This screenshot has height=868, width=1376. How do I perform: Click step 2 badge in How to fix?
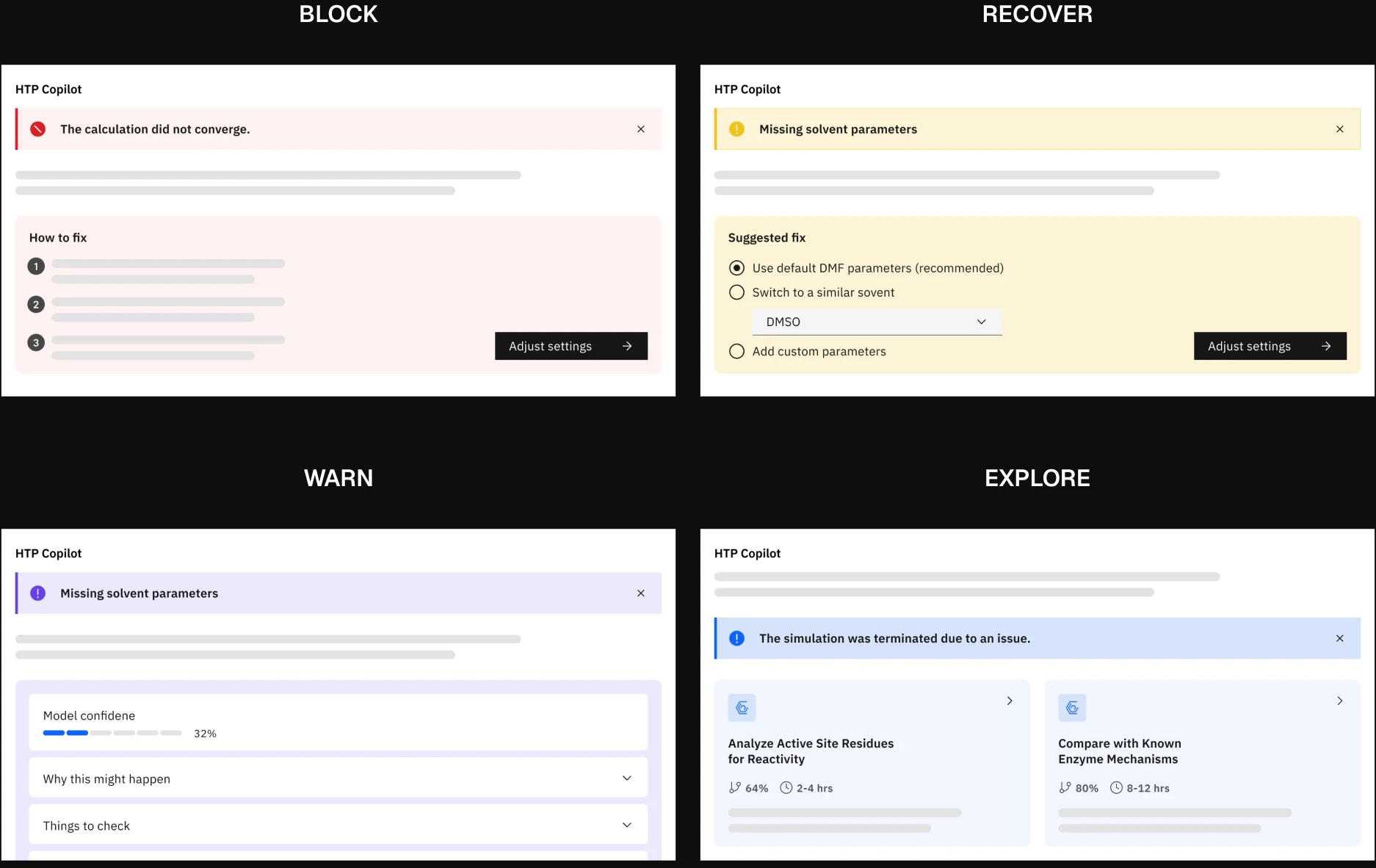click(36, 305)
